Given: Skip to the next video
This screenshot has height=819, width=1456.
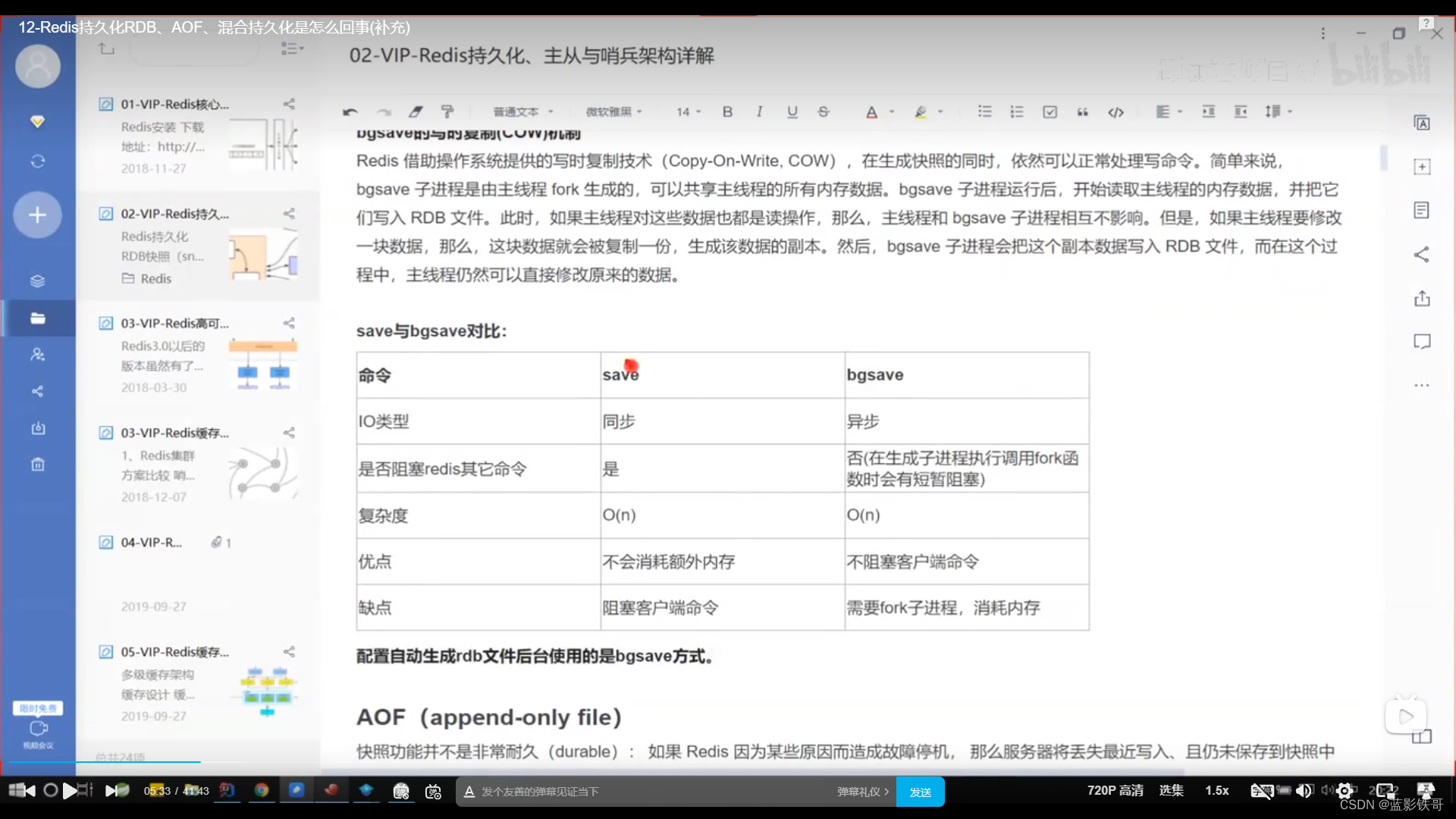Looking at the screenshot, I should pos(111,791).
